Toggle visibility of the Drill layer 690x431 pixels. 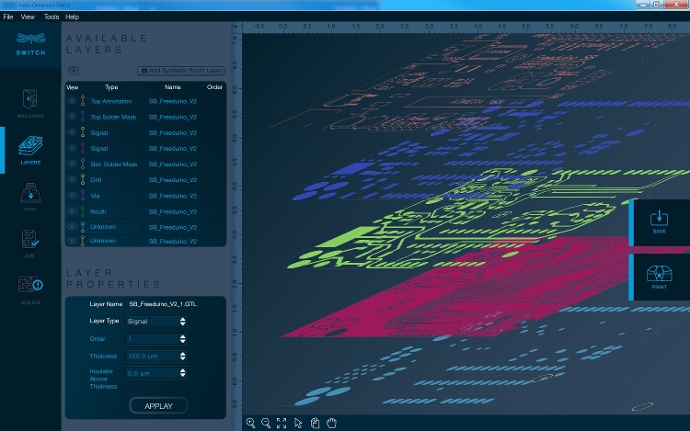71,180
